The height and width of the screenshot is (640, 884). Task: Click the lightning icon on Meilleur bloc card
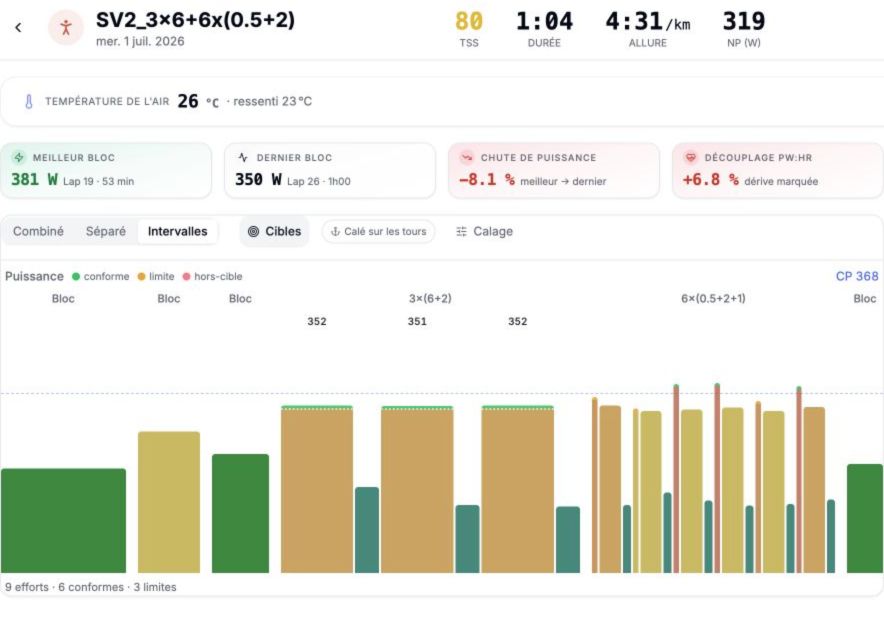(x=19, y=157)
